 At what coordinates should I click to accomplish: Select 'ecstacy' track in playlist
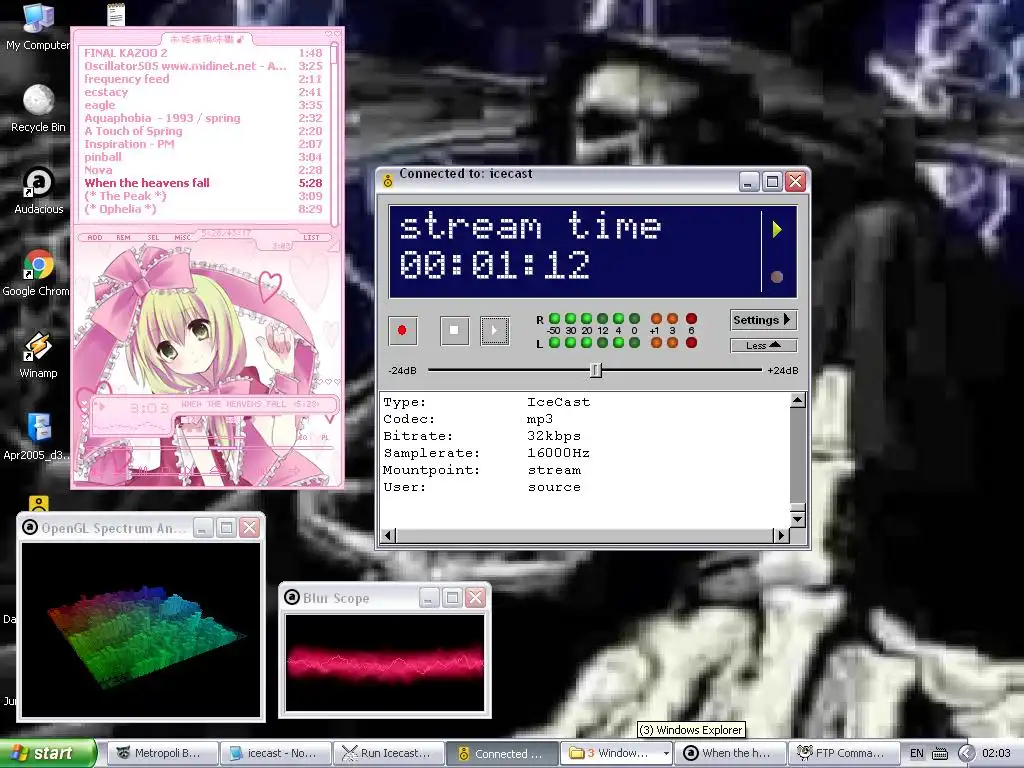click(x=203, y=92)
